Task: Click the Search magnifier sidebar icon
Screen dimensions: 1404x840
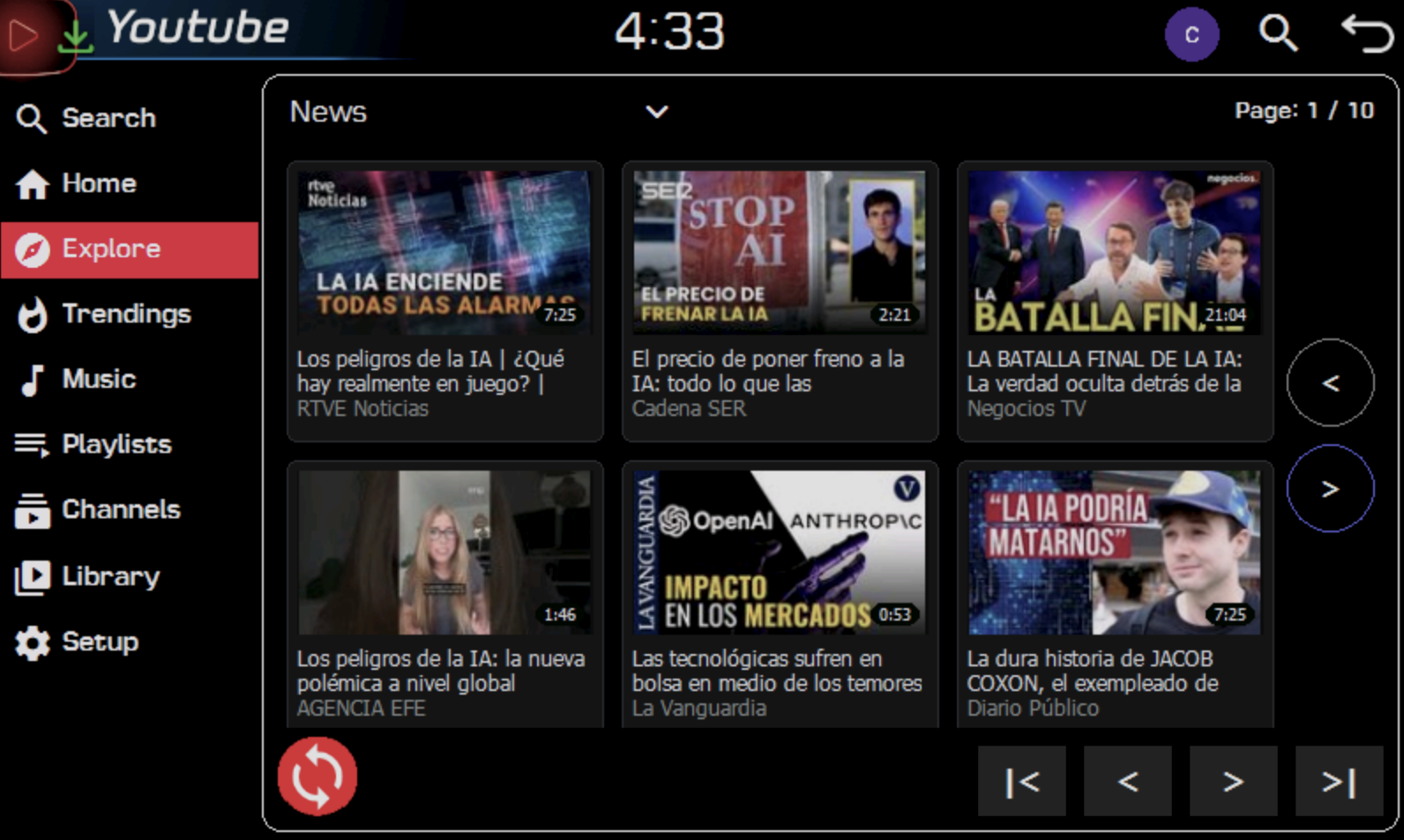Action: click(32, 118)
